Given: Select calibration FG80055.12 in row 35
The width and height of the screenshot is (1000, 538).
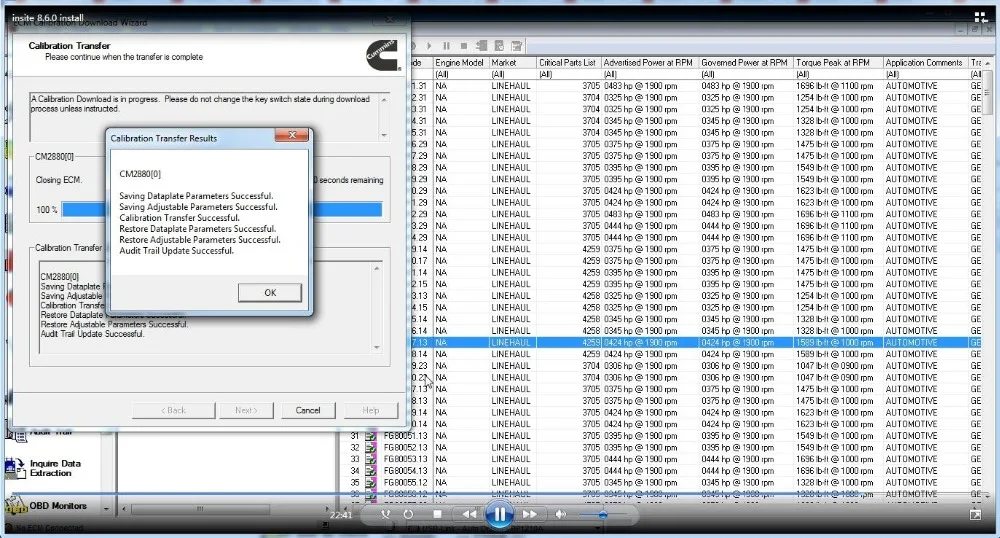Looking at the screenshot, I should [406, 483].
